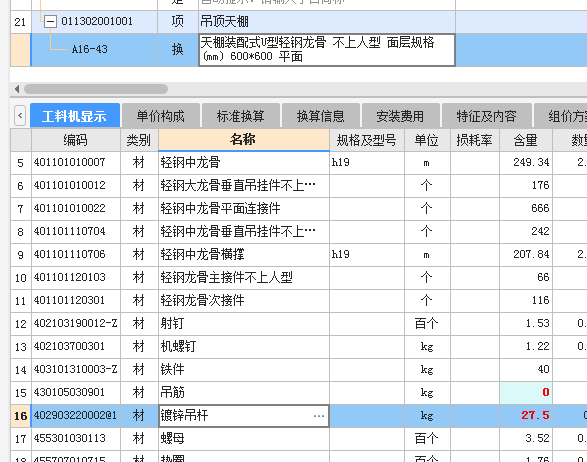The height and width of the screenshot is (462, 587).
Task: Select code cell 401101010007
Action: [x=76, y=162]
